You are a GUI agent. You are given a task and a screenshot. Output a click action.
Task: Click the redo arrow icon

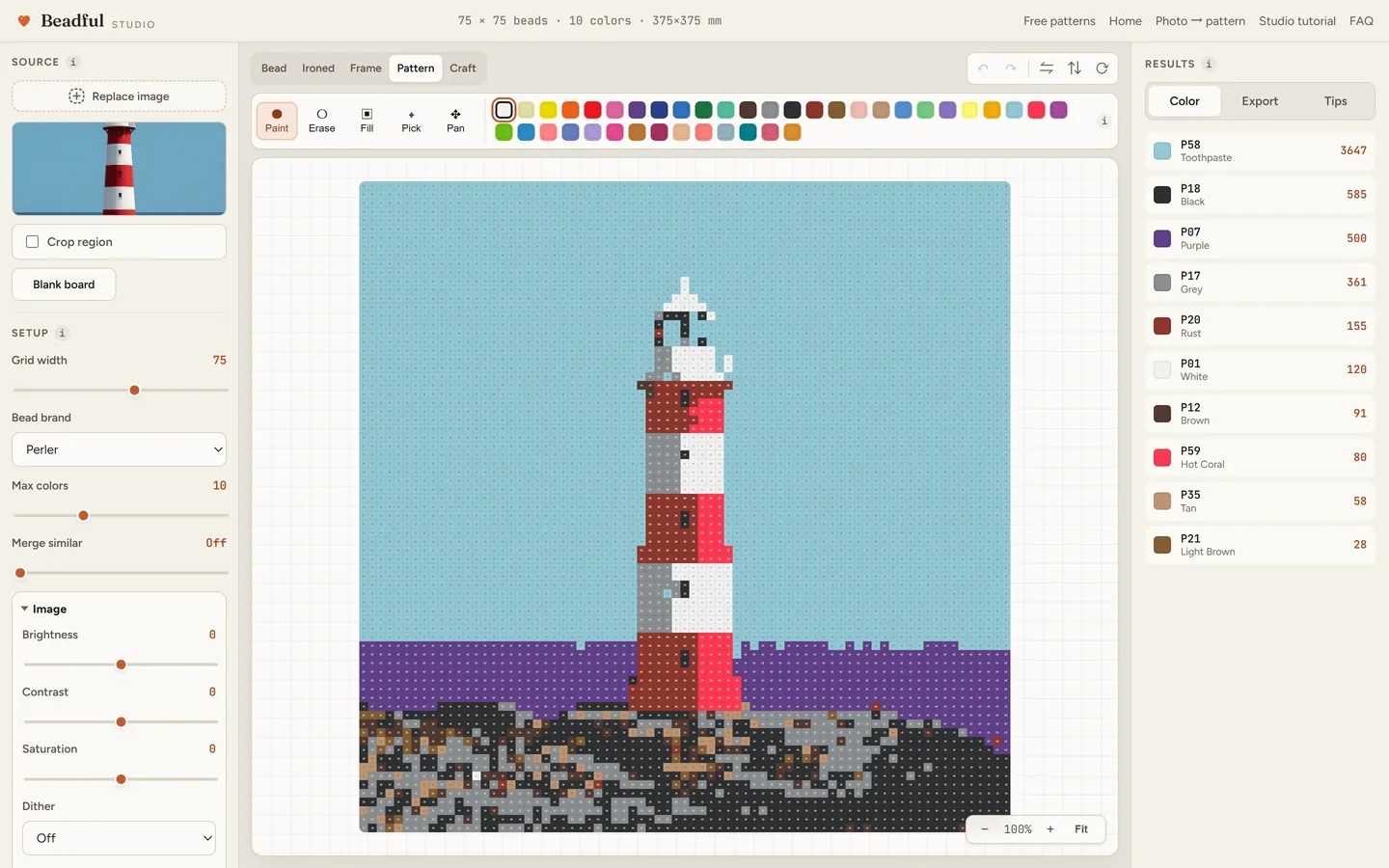1011,68
